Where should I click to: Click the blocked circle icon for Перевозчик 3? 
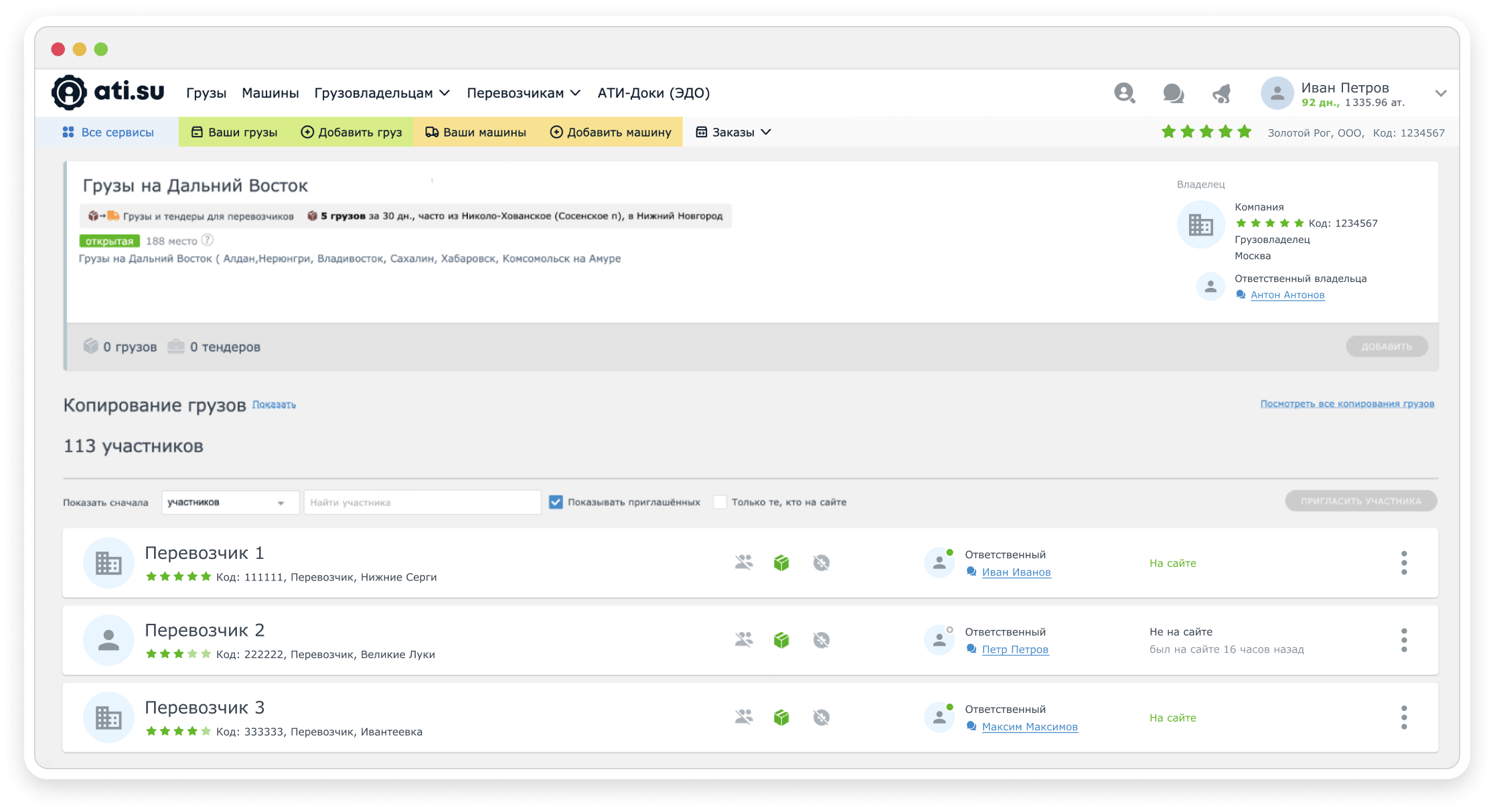(821, 717)
